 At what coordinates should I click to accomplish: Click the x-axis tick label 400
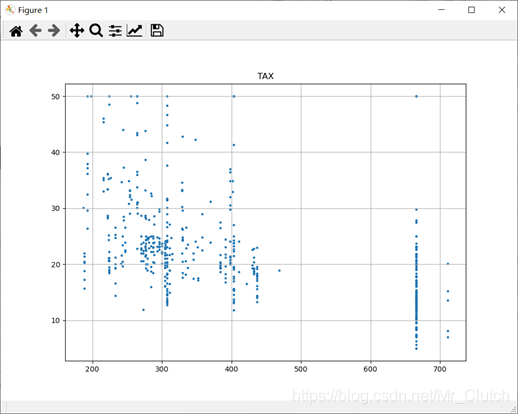[x=231, y=369]
